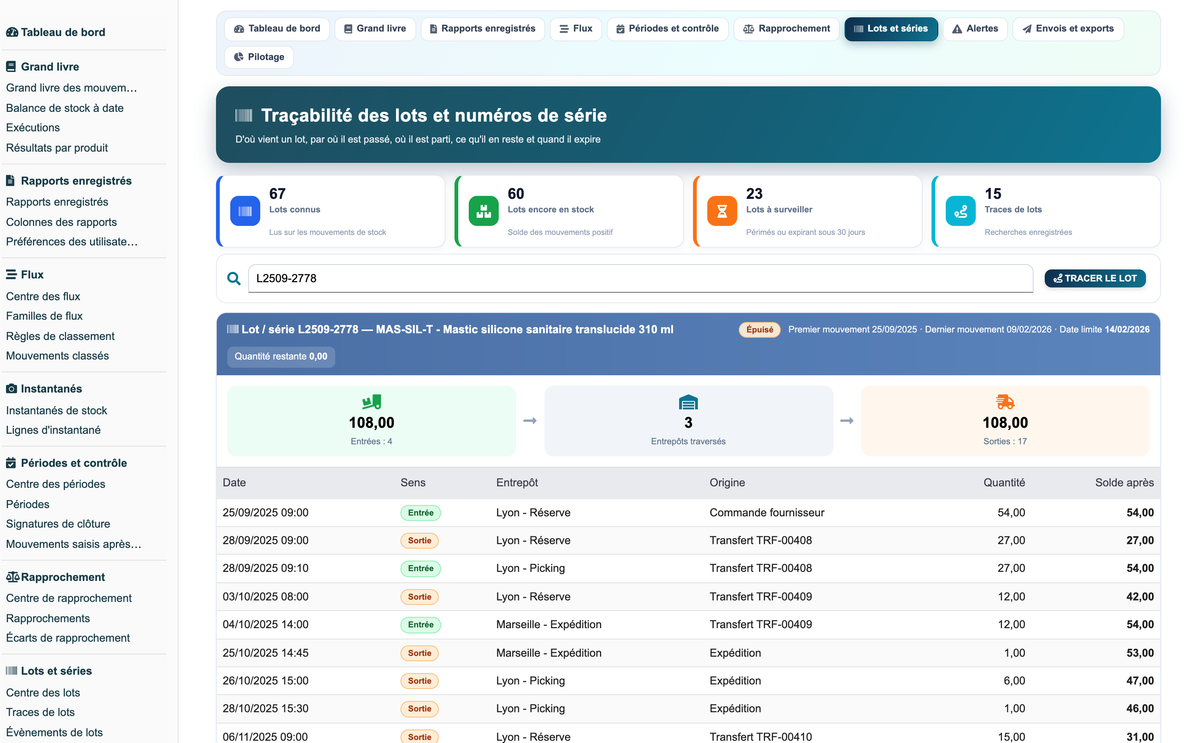The height and width of the screenshot is (743, 1200).
Task: Open Résultats par produit
Action: [57, 148]
